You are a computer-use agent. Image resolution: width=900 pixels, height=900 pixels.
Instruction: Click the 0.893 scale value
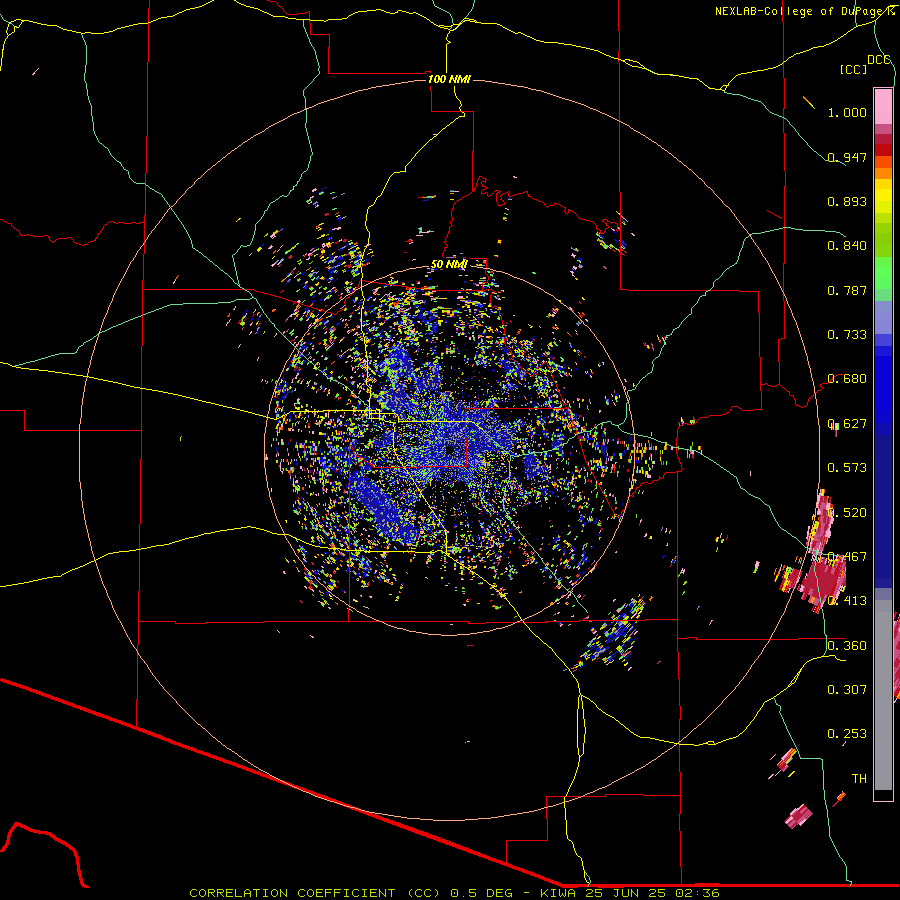tap(847, 201)
